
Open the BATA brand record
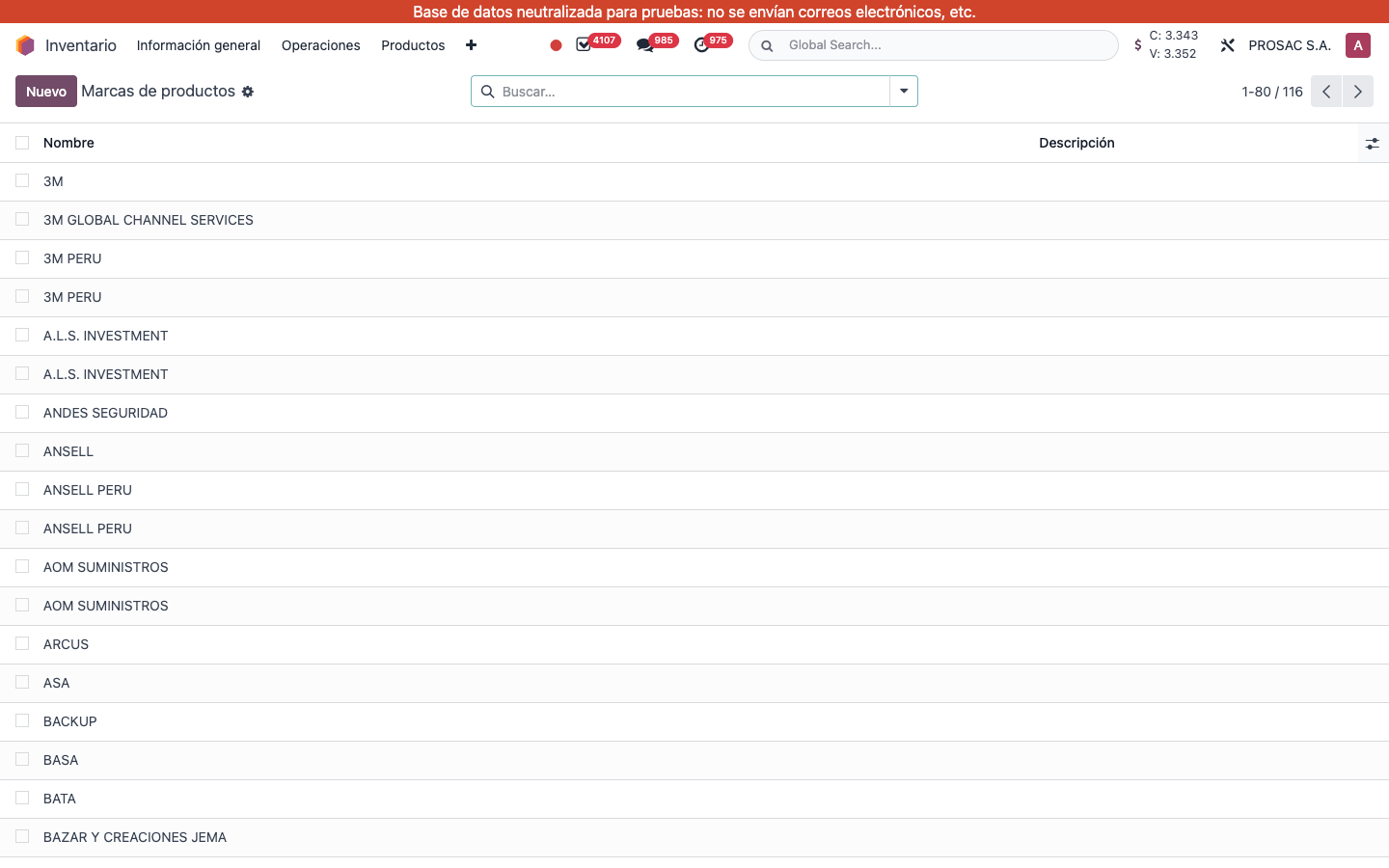(x=60, y=799)
